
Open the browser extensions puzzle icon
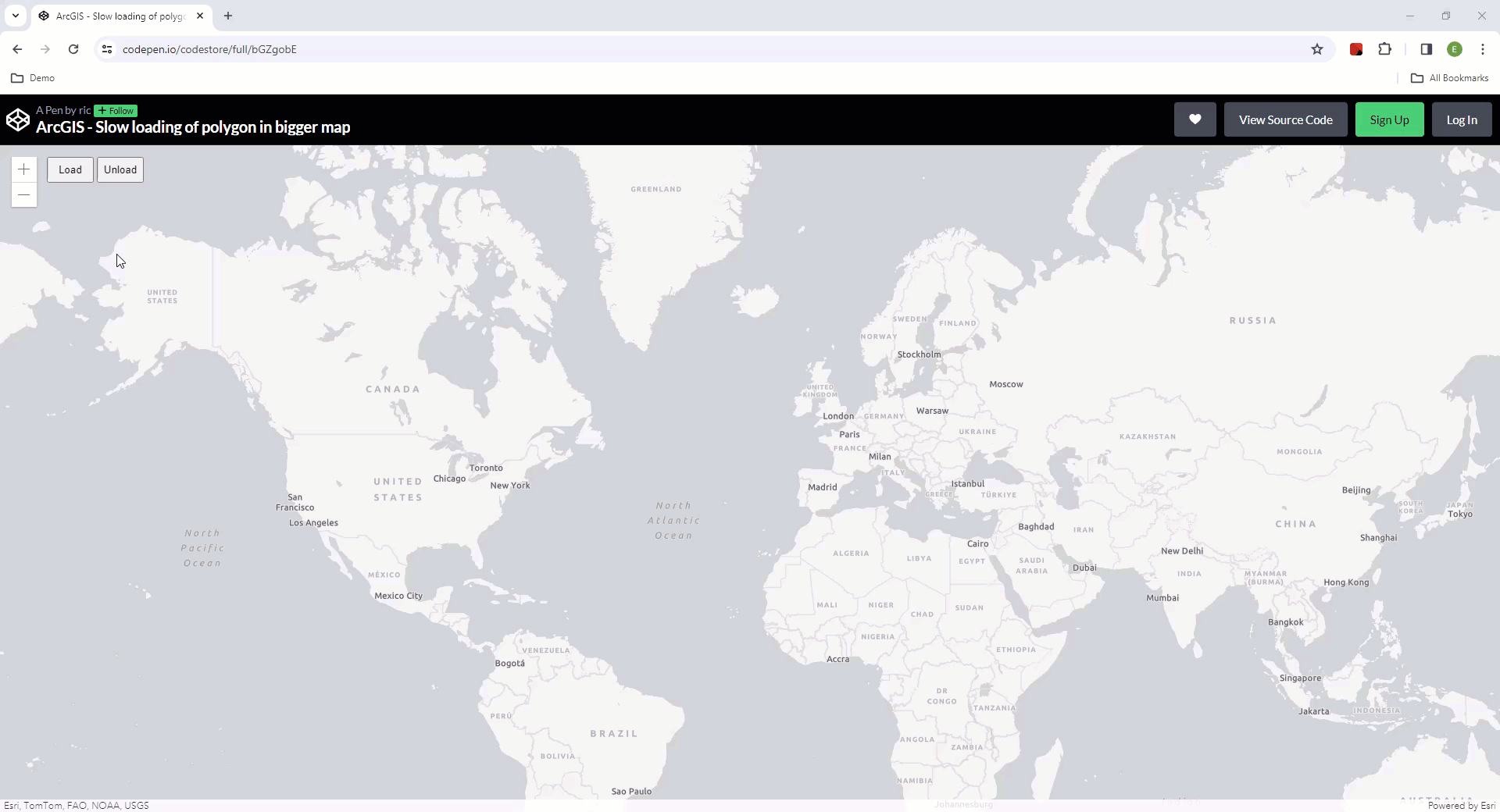pyautogui.click(x=1385, y=48)
